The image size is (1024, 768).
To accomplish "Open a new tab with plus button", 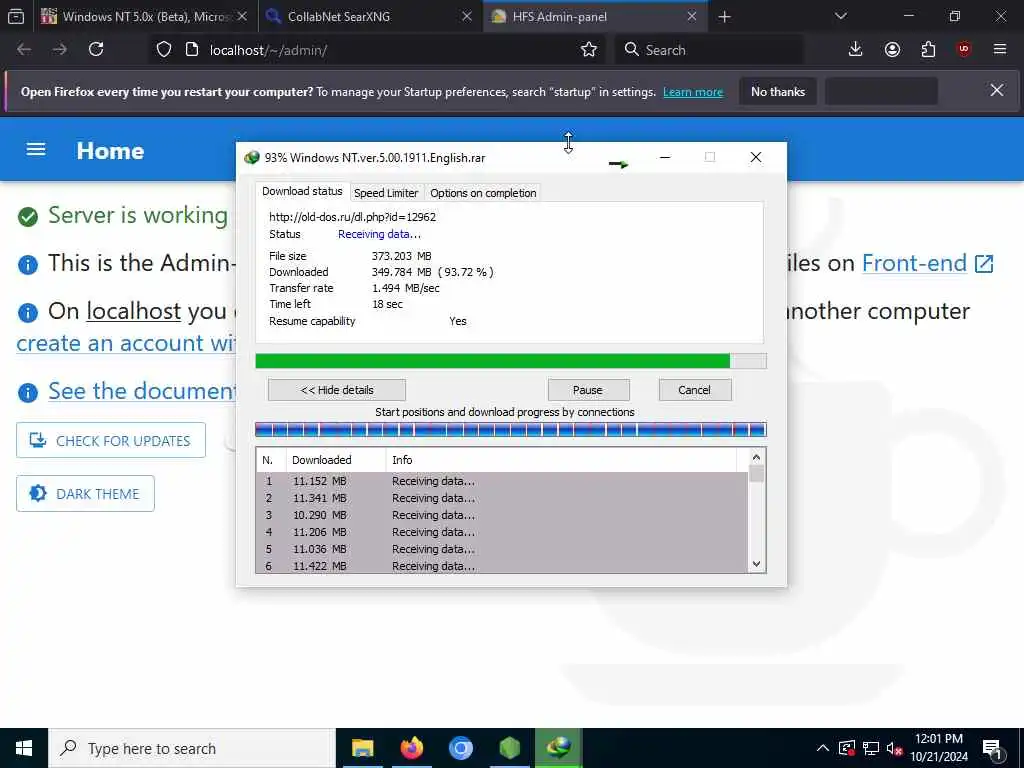I will 724,17.
